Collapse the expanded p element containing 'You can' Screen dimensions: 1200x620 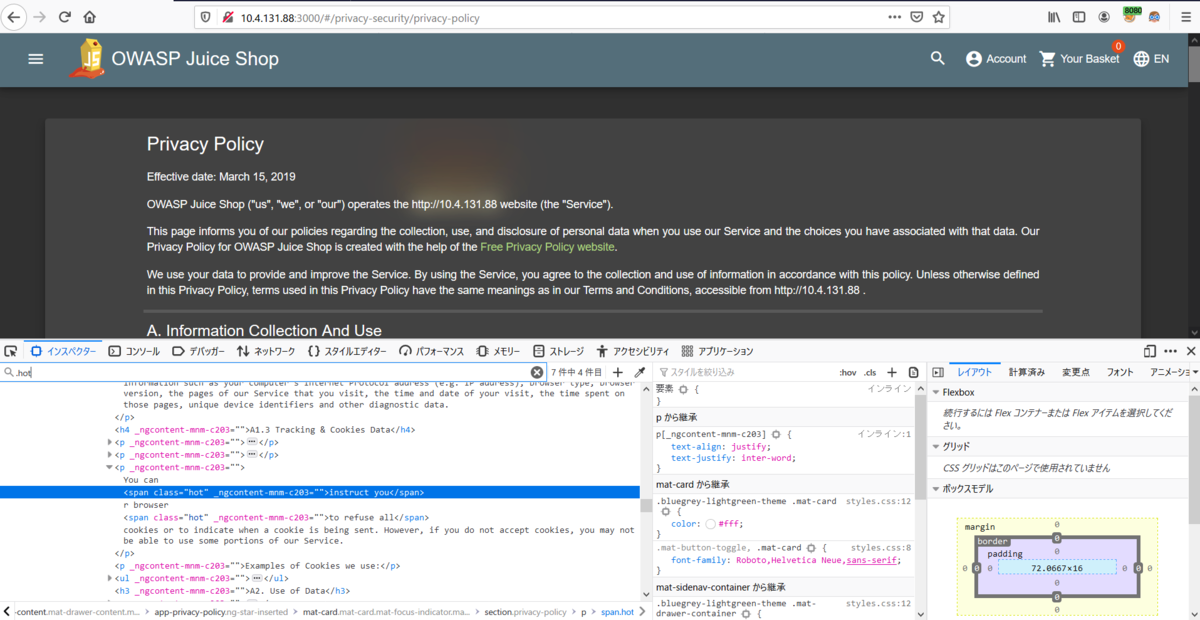coord(110,467)
